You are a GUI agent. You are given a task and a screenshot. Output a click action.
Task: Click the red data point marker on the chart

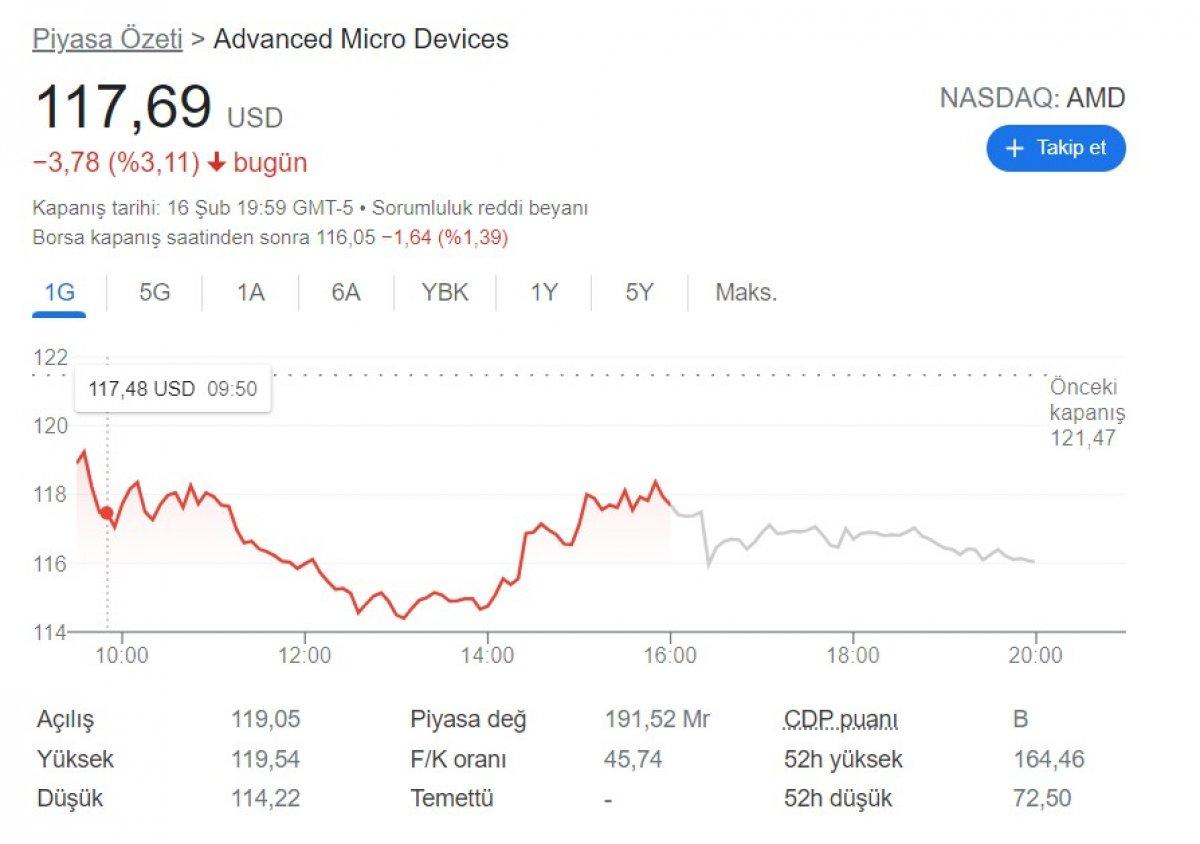[107, 511]
